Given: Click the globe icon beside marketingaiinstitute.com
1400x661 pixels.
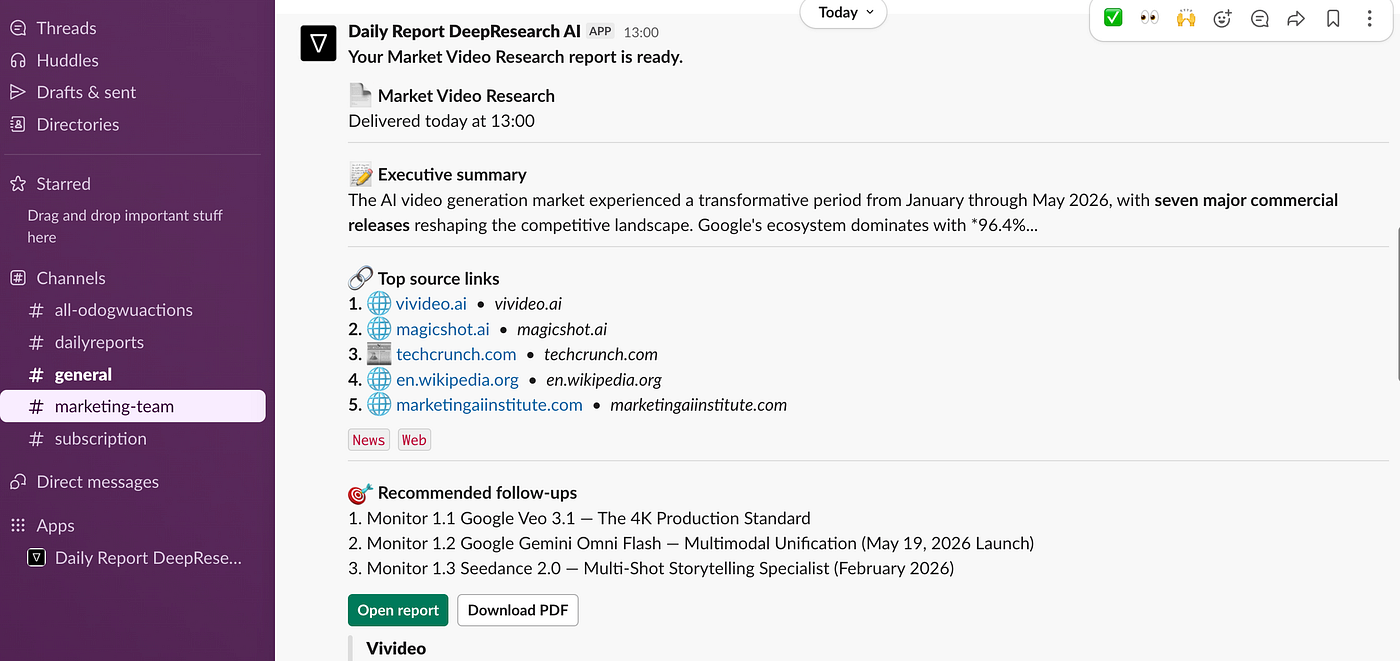Looking at the screenshot, I should pyautogui.click(x=379, y=405).
